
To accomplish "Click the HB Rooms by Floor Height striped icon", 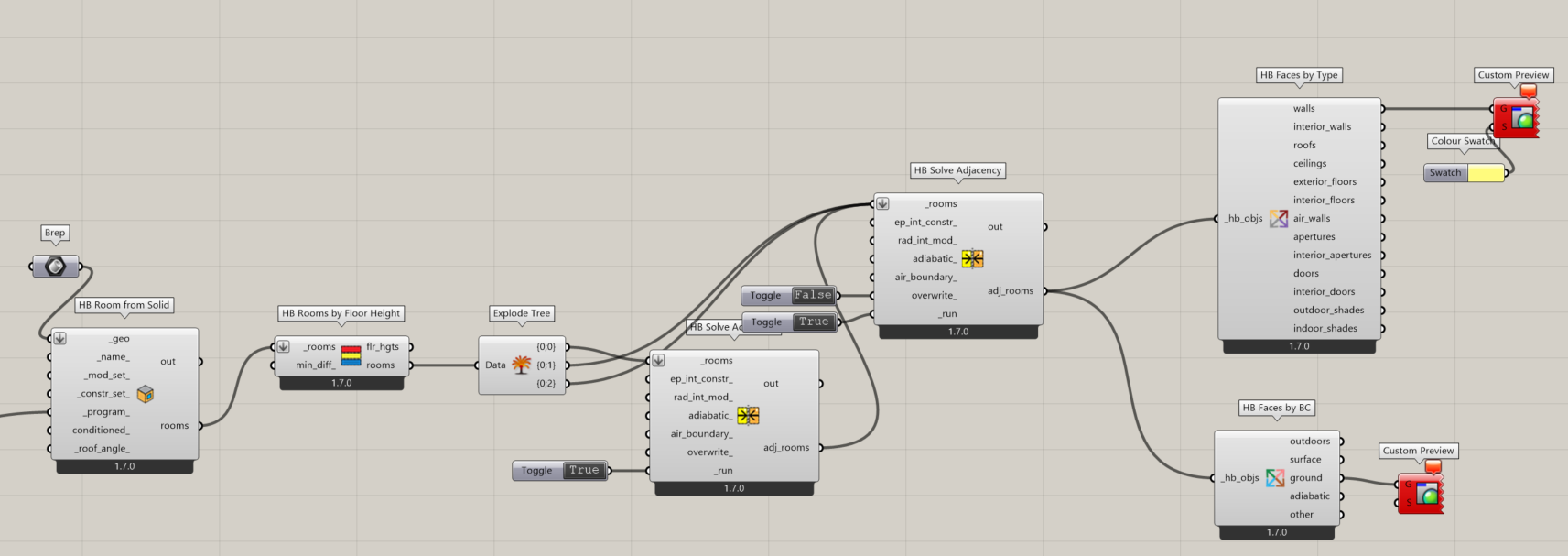I will click(x=351, y=355).
